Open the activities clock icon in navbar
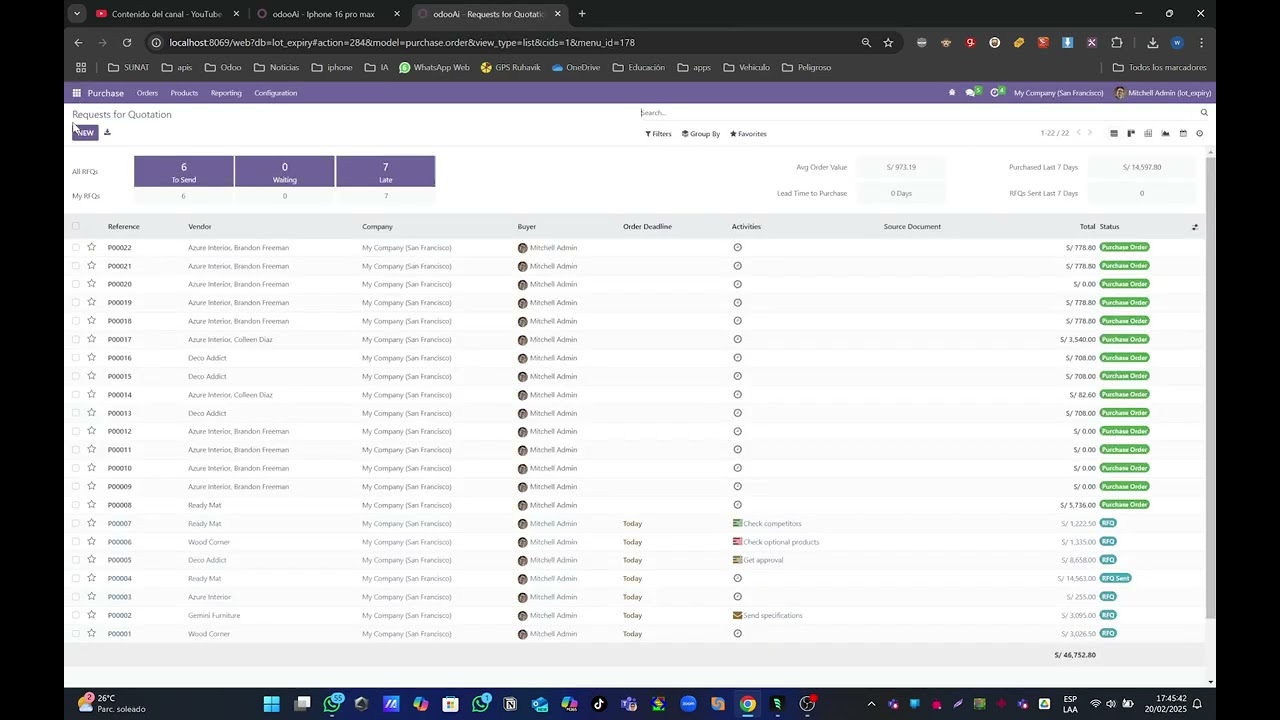The width and height of the screenshot is (1280, 720). coord(996,93)
